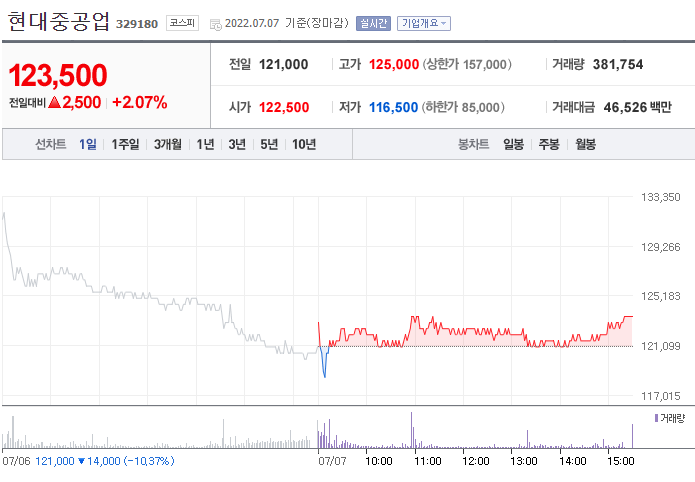Viewport: 695px width, 482px height.
Task: Open the 일봉 candlestick chart
Action: [x=514, y=144]
